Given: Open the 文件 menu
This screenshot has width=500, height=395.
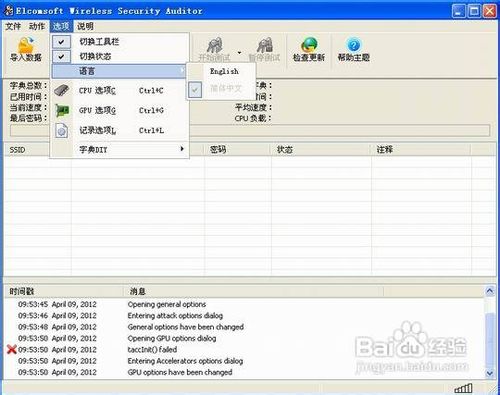Looking at the screenshot, I should (x=13, y=26).
